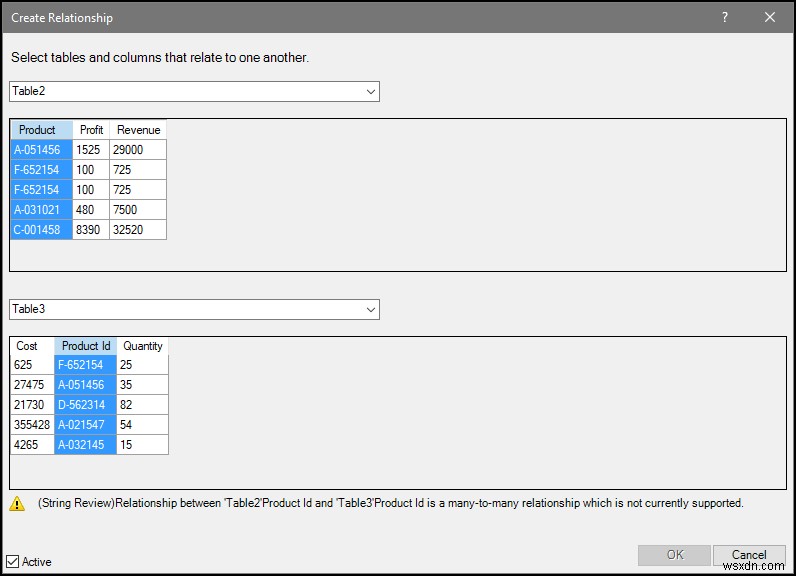Click cost value 355428

click(32, 424)
